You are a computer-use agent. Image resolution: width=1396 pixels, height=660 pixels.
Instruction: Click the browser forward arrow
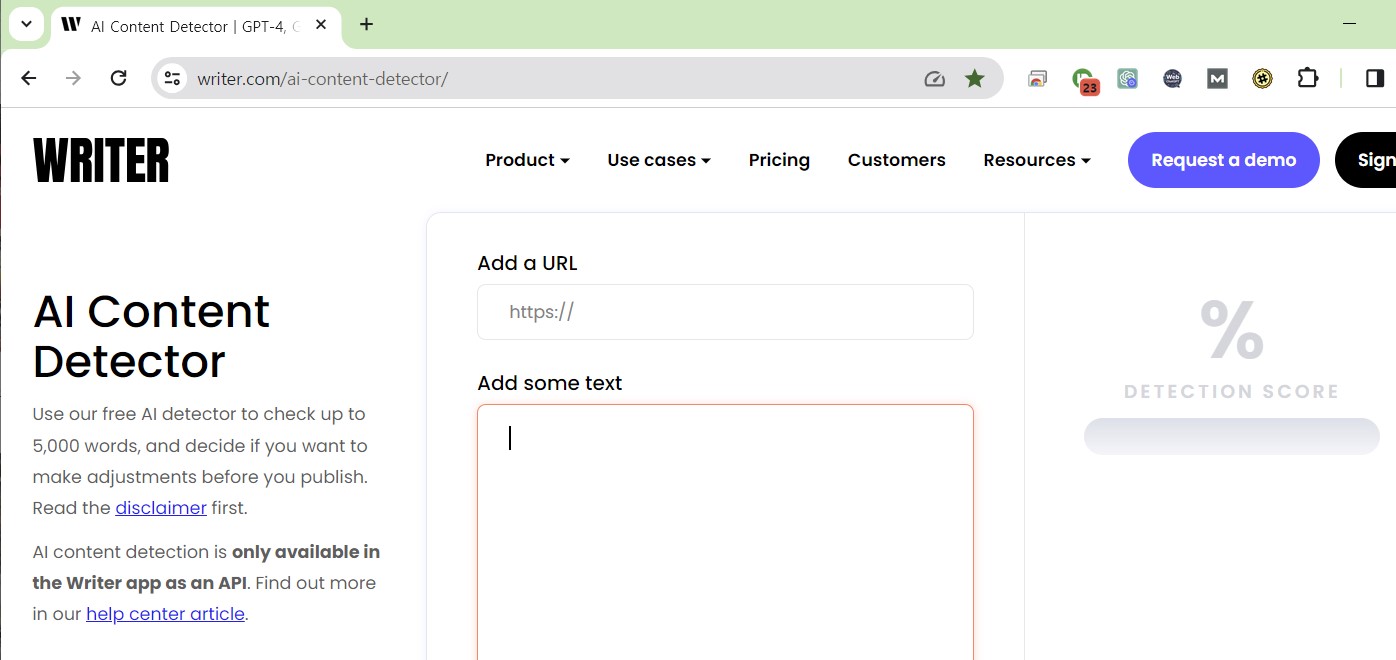click(x=73, y=78)
